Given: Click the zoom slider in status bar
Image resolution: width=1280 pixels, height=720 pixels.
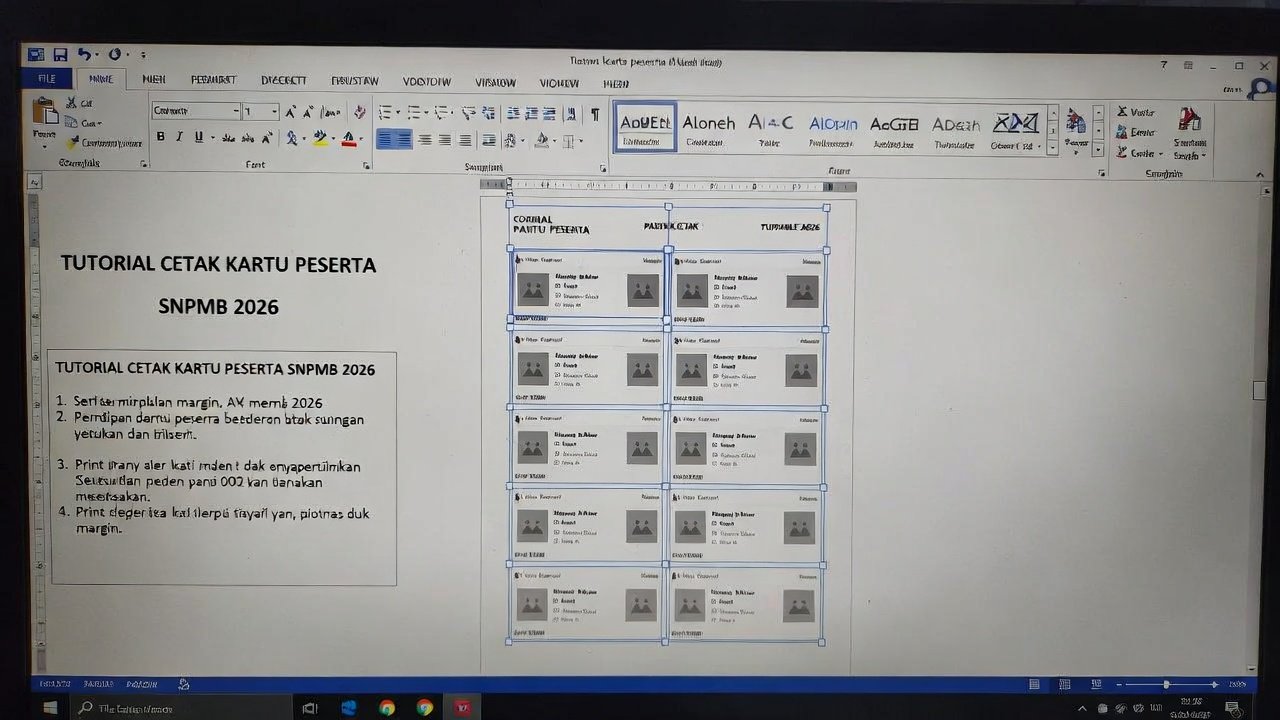Looking at the screenshot, I should [x=1166, y=684].
